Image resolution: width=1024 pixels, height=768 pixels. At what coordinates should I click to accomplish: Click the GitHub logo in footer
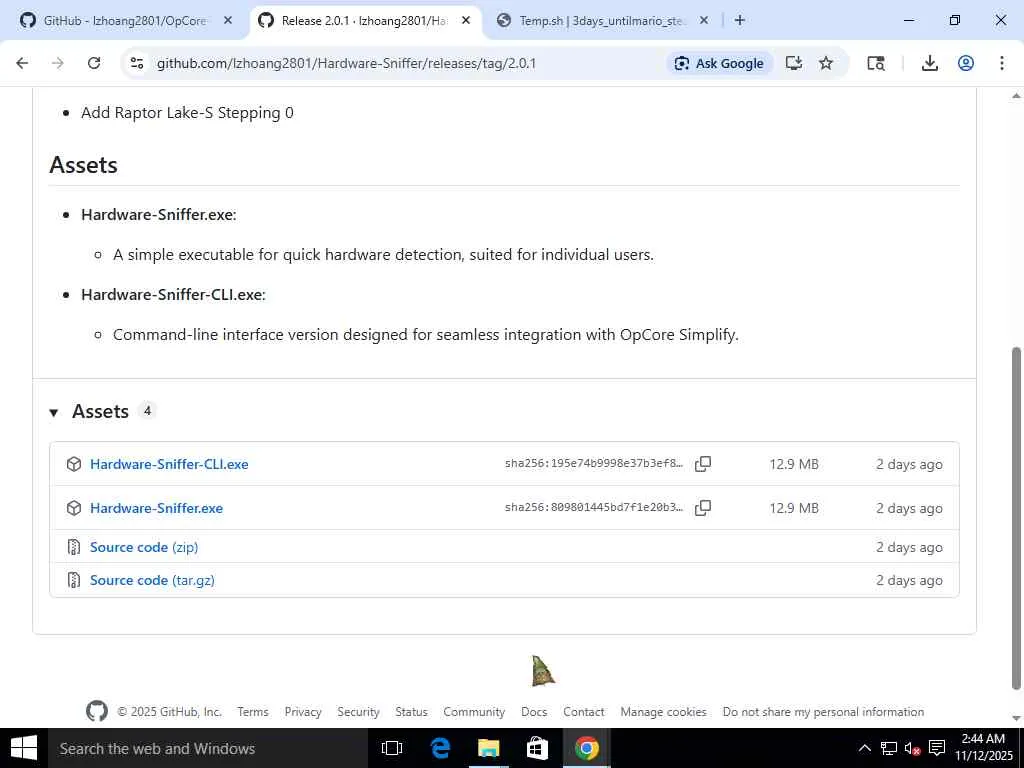pos(97,711)
